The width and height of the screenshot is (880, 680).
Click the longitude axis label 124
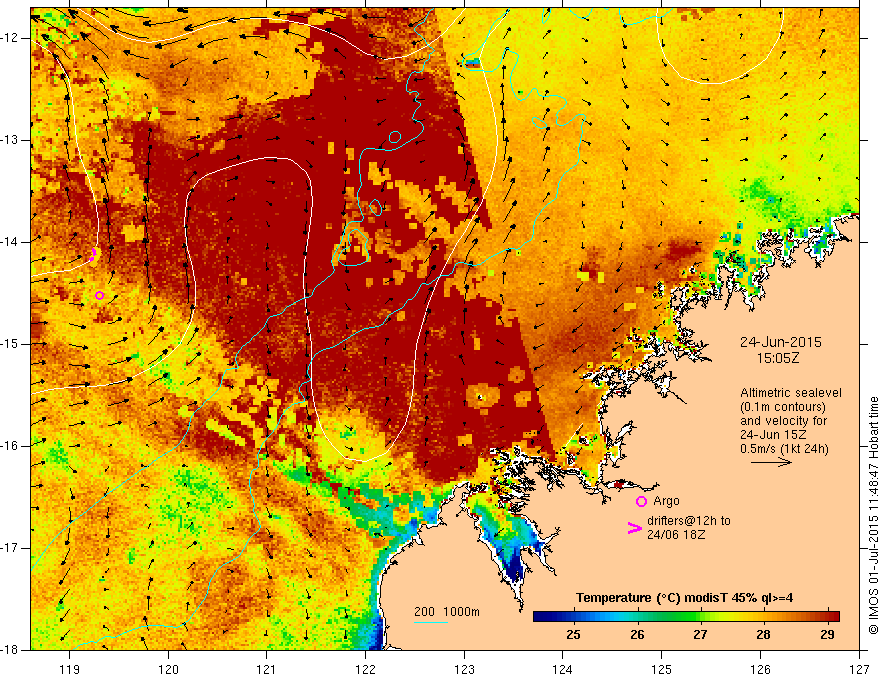coord(563,669)
